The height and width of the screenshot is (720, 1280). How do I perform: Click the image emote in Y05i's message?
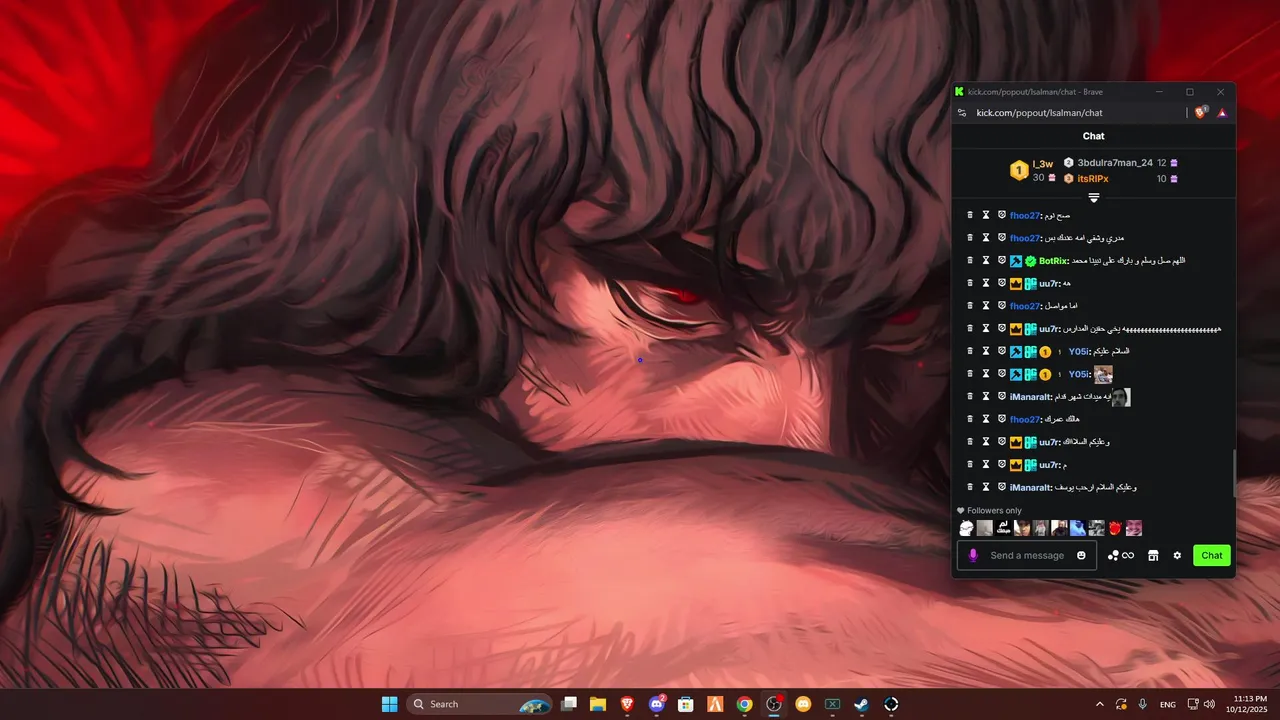[x=1103, y=374]
